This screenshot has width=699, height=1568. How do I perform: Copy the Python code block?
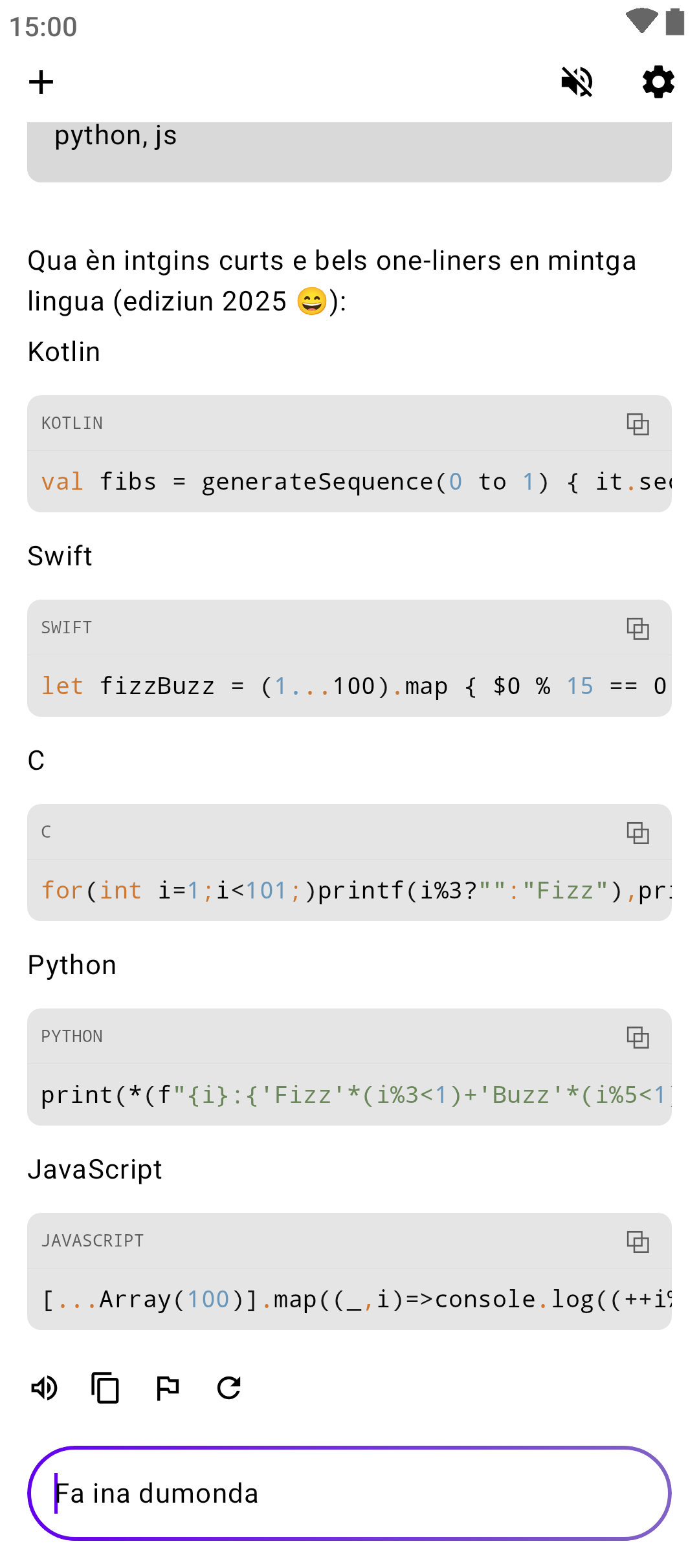[x=638, y=1038]
